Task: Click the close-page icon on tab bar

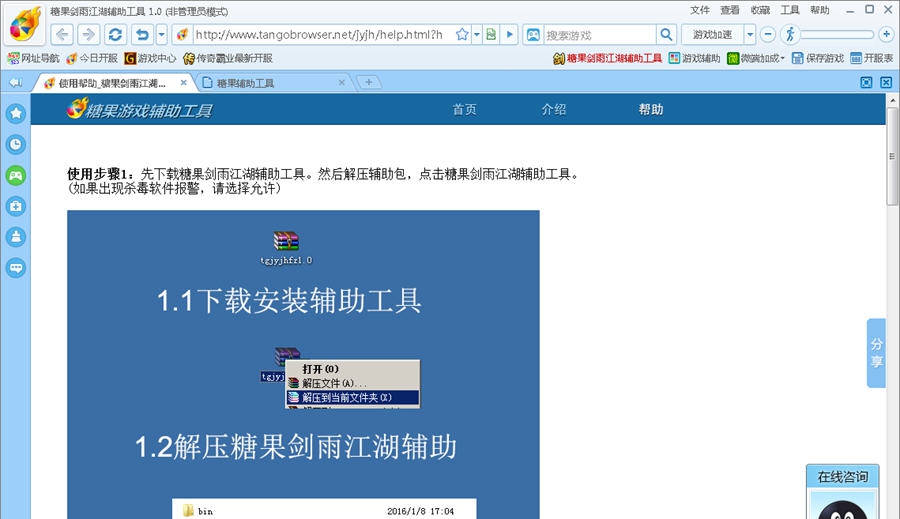Action: [x=886, y=83]
